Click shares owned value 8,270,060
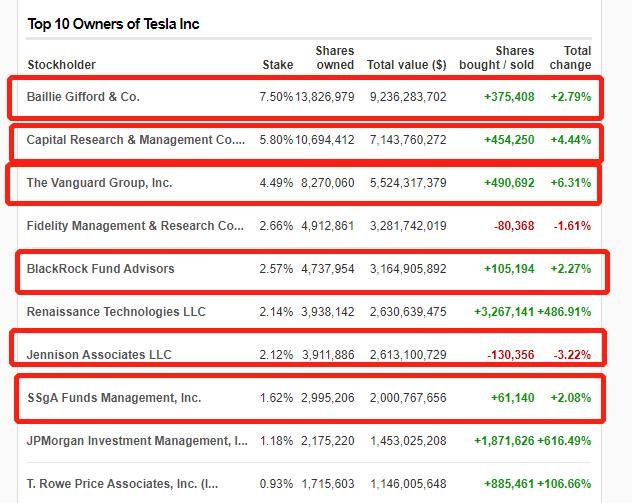The height and width of the screenshot is (503, 632). pyautogui.click(x=328, y=183)
